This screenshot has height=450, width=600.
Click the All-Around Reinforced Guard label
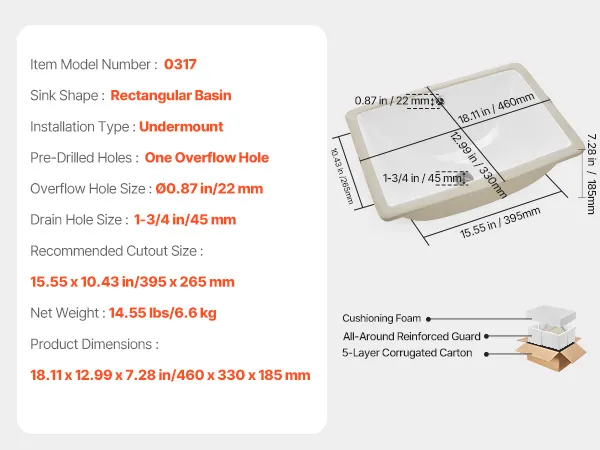pos(411,336)
